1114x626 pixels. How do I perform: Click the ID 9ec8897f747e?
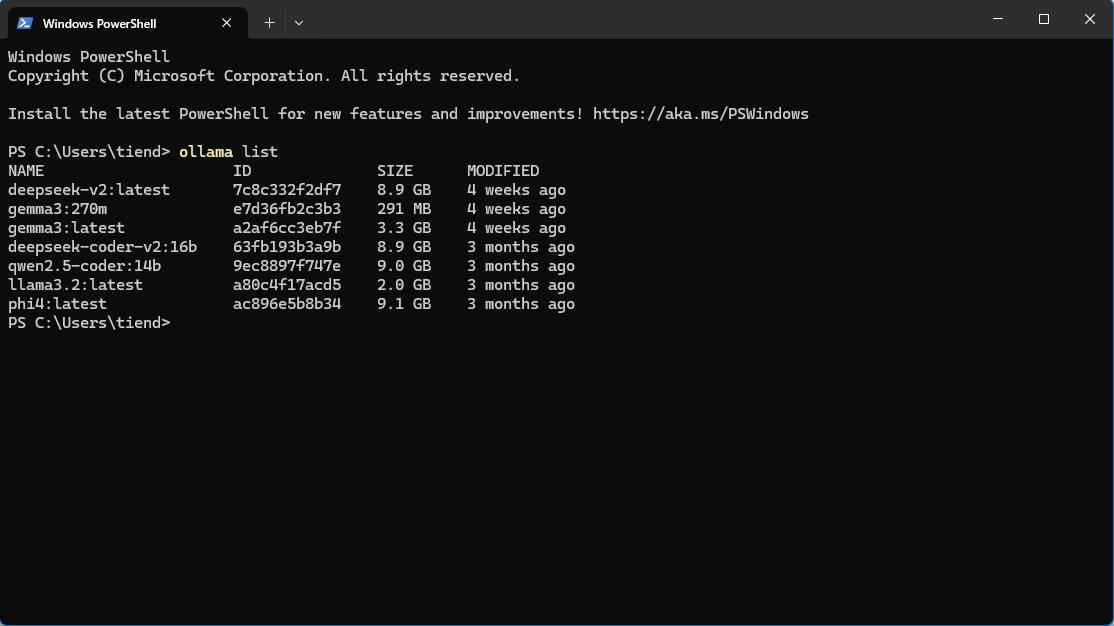click(x=287, y=266)
